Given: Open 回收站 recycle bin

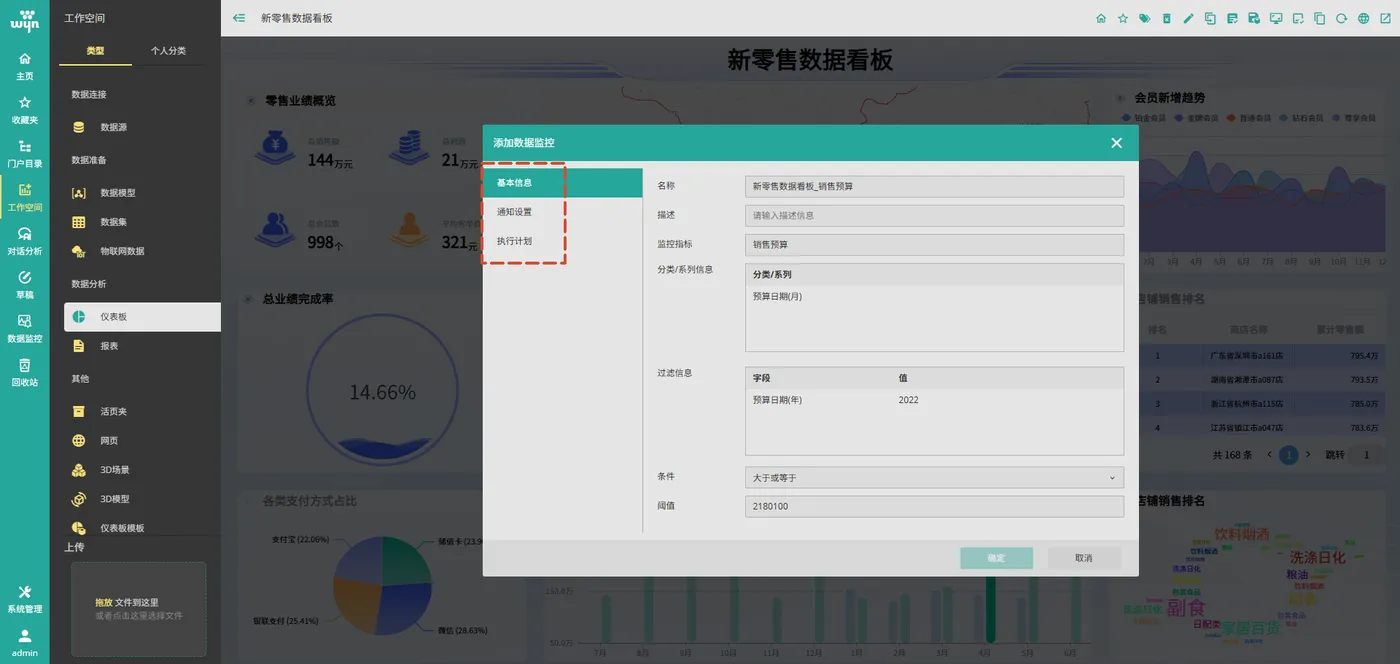Looking at the screenshot, I should 25,372.
